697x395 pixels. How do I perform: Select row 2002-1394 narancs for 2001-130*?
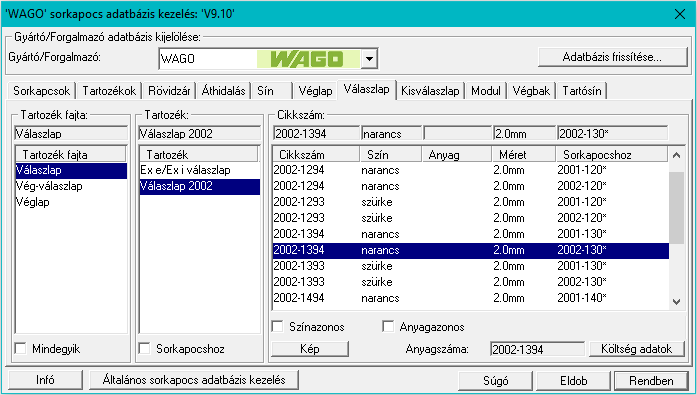click(471, 234)
